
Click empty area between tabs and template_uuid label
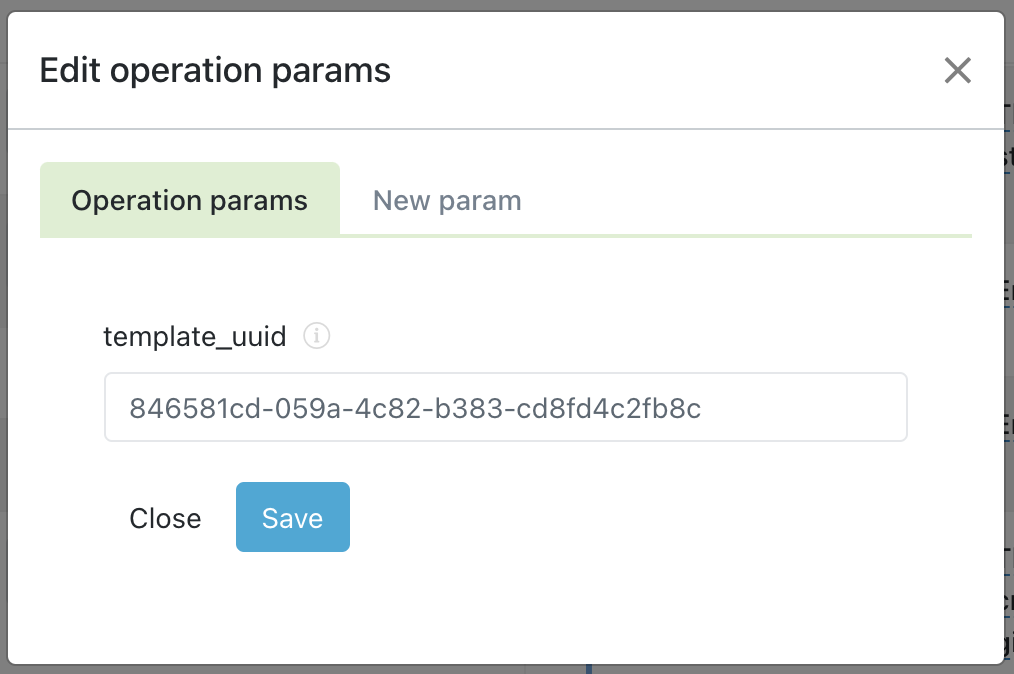click(x=506, y=278)
